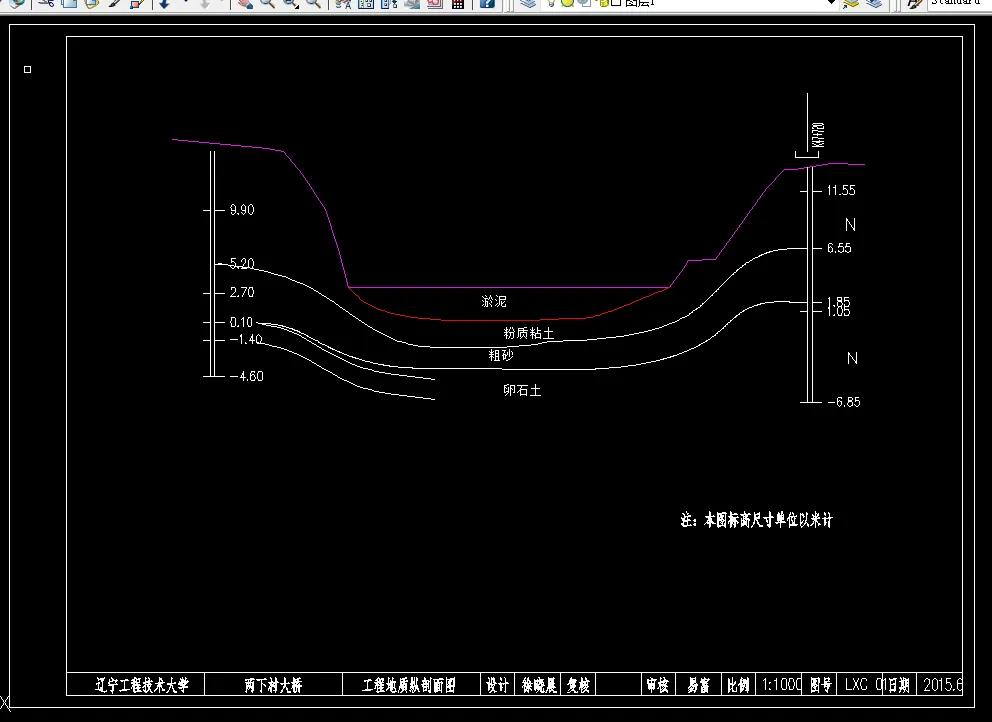
Task: Expand the layer list dropdown arrow
Action: click(831, 3)
